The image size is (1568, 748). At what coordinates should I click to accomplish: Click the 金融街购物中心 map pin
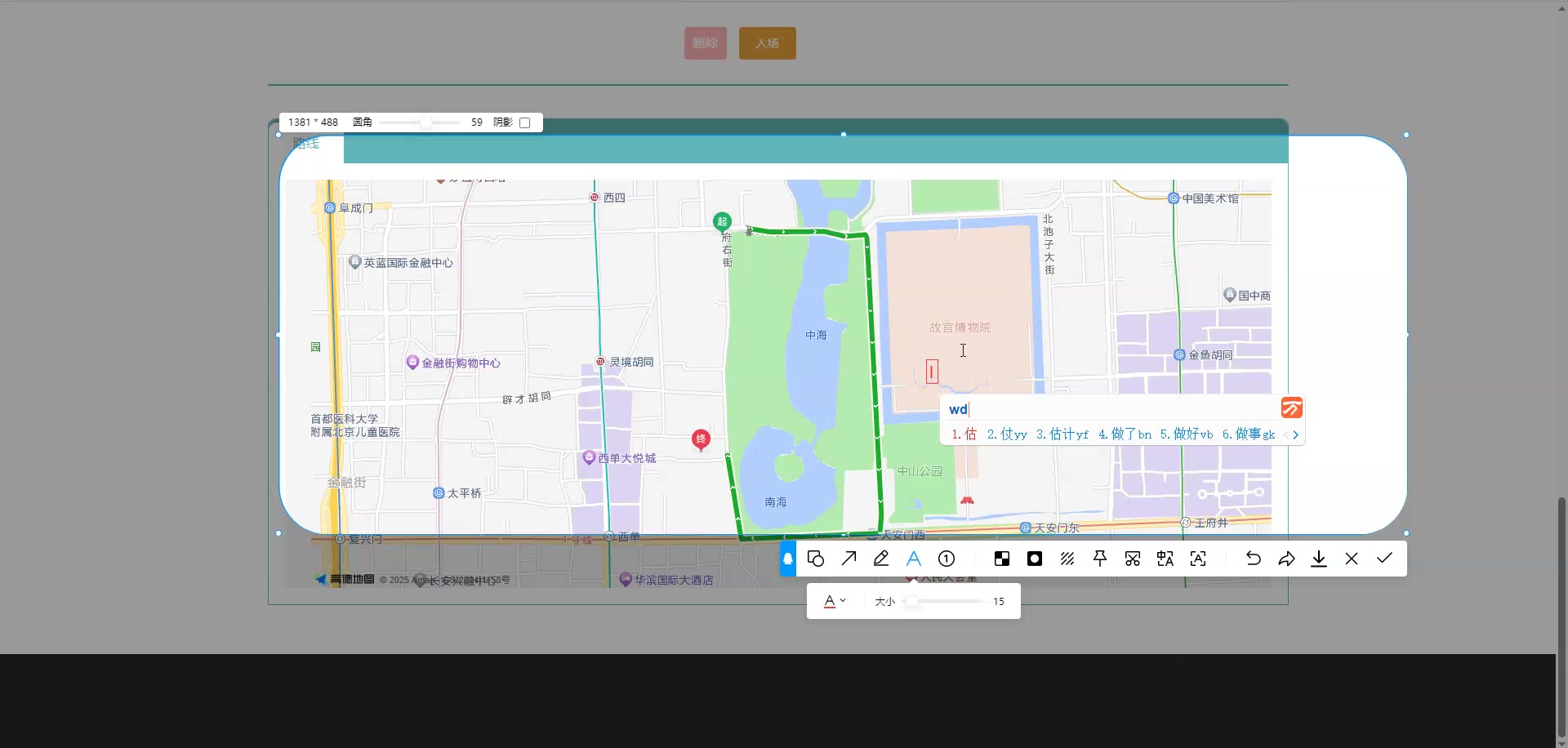[x=412, y=362]
